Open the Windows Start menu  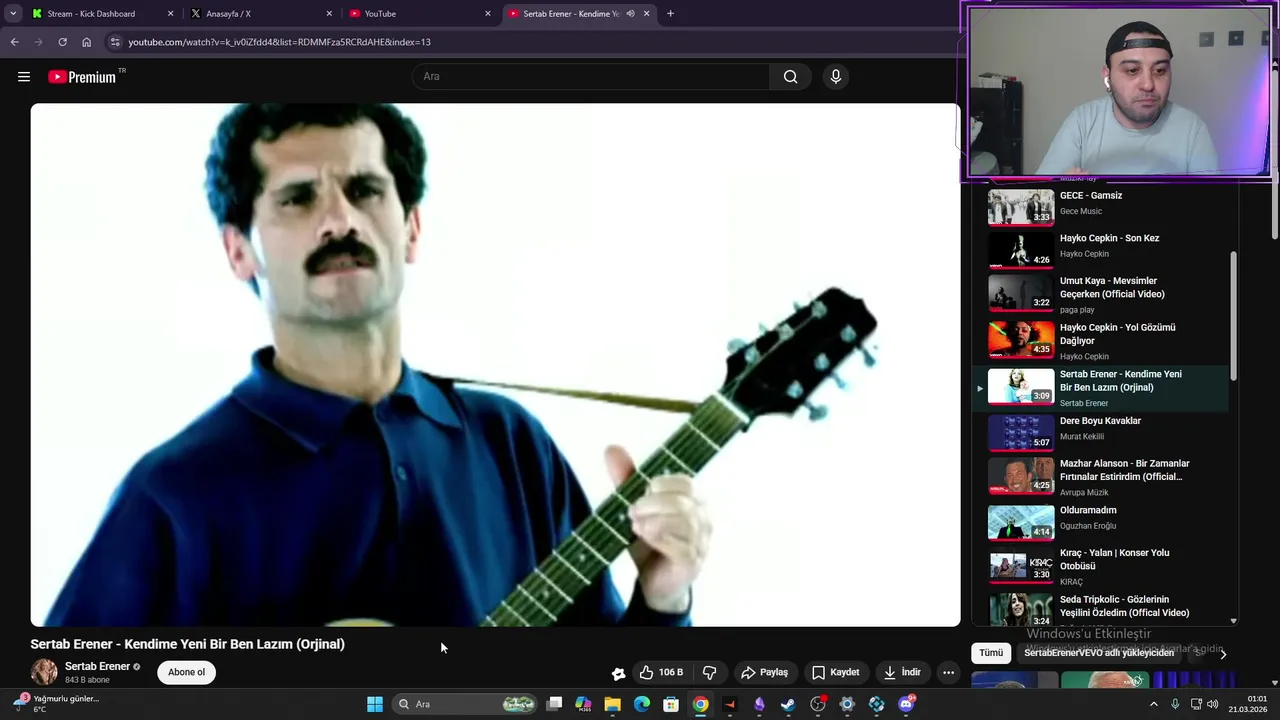click(375, 704)
